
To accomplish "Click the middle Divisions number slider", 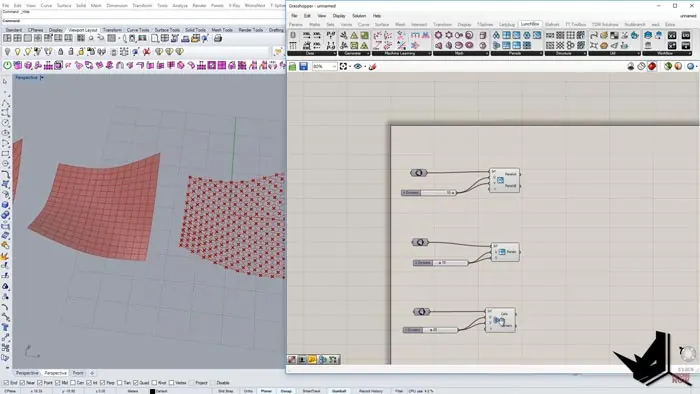I will click(x=440, y=263).
